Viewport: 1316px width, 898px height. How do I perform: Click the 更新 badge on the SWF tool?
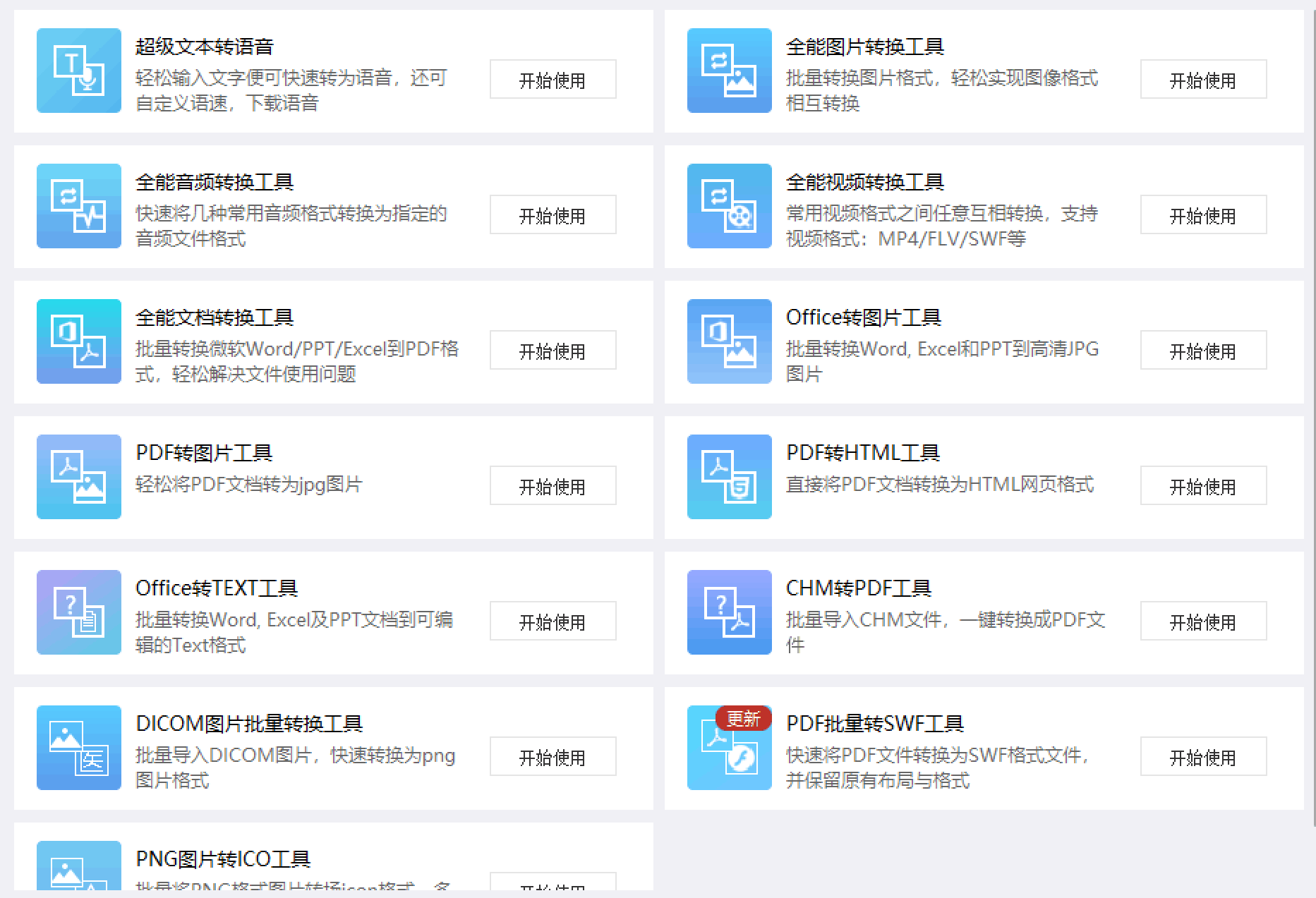pyautogui.click(x=743, y=719)
